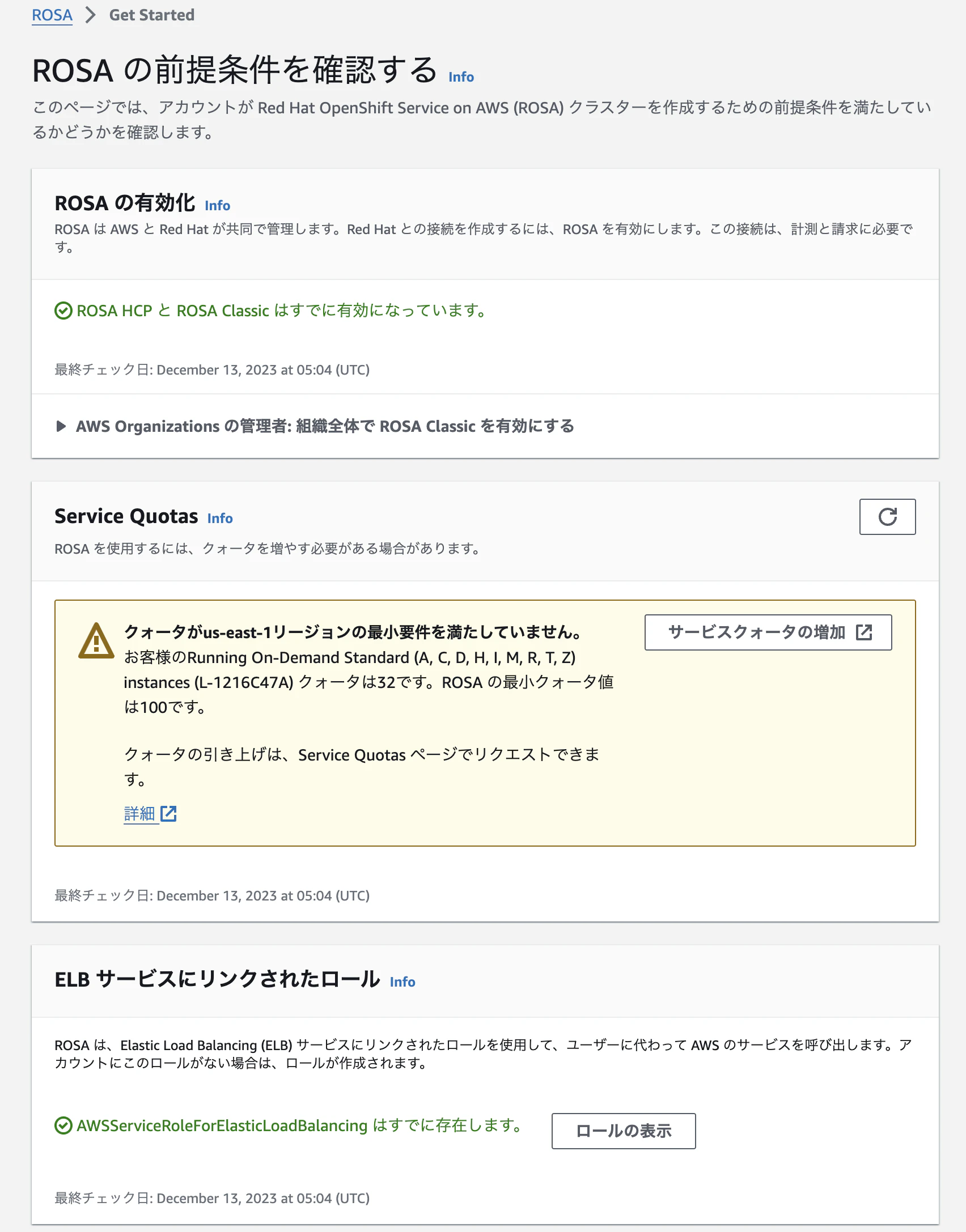Click the ROSA の有効化 heading
The width and height of the screenshot is (966, 1232).
[x=125, y=203]
